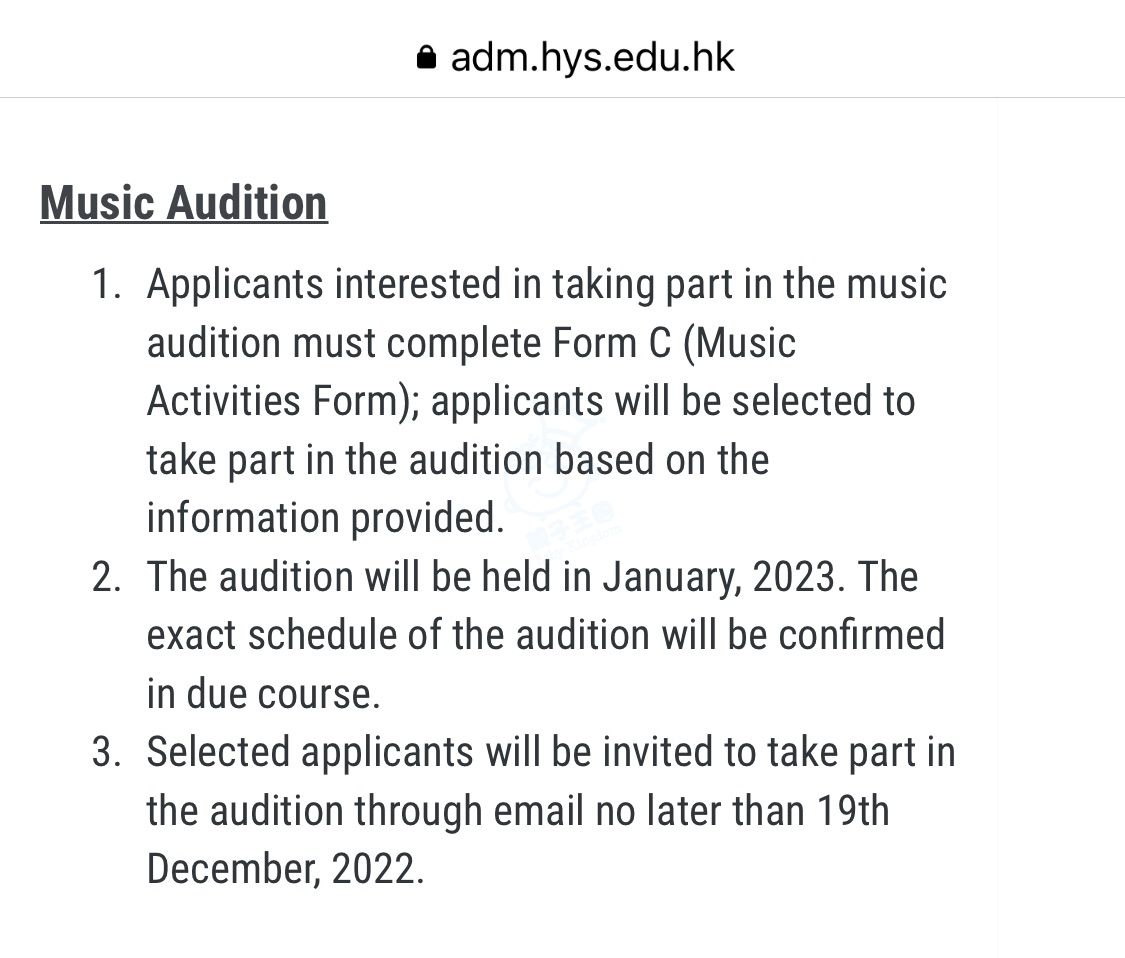Click the words Selected applicants
1125x958 pixels.
click(x=310, y=753)
